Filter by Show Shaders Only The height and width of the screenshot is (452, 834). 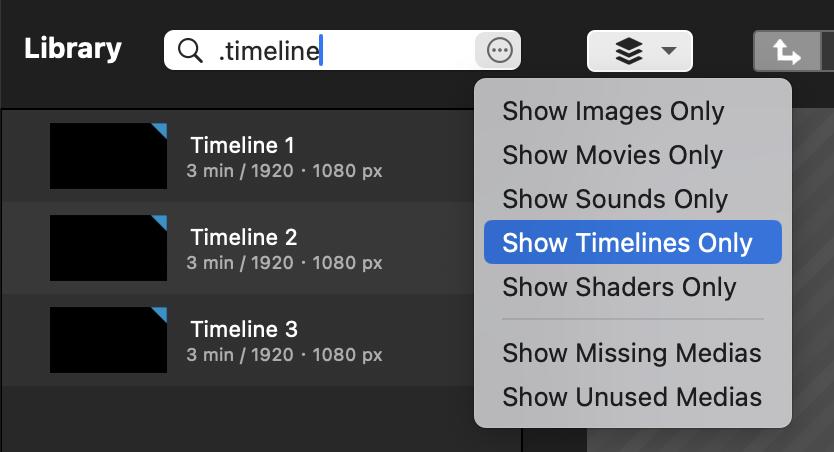(x=619, y=287)
